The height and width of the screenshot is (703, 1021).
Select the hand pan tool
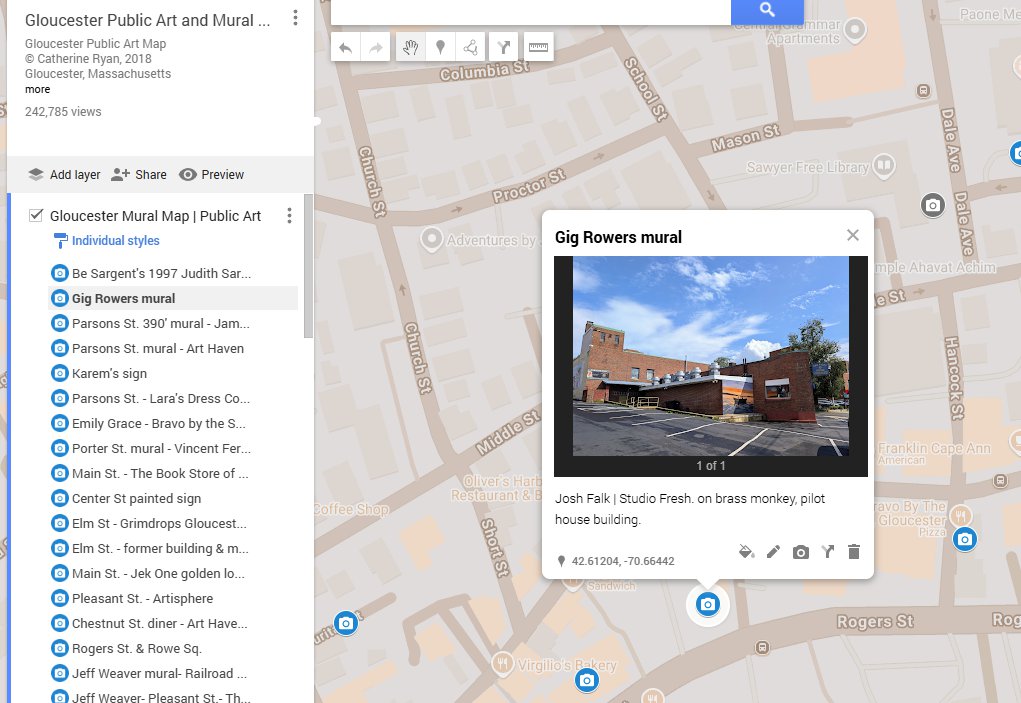point(410,47)
